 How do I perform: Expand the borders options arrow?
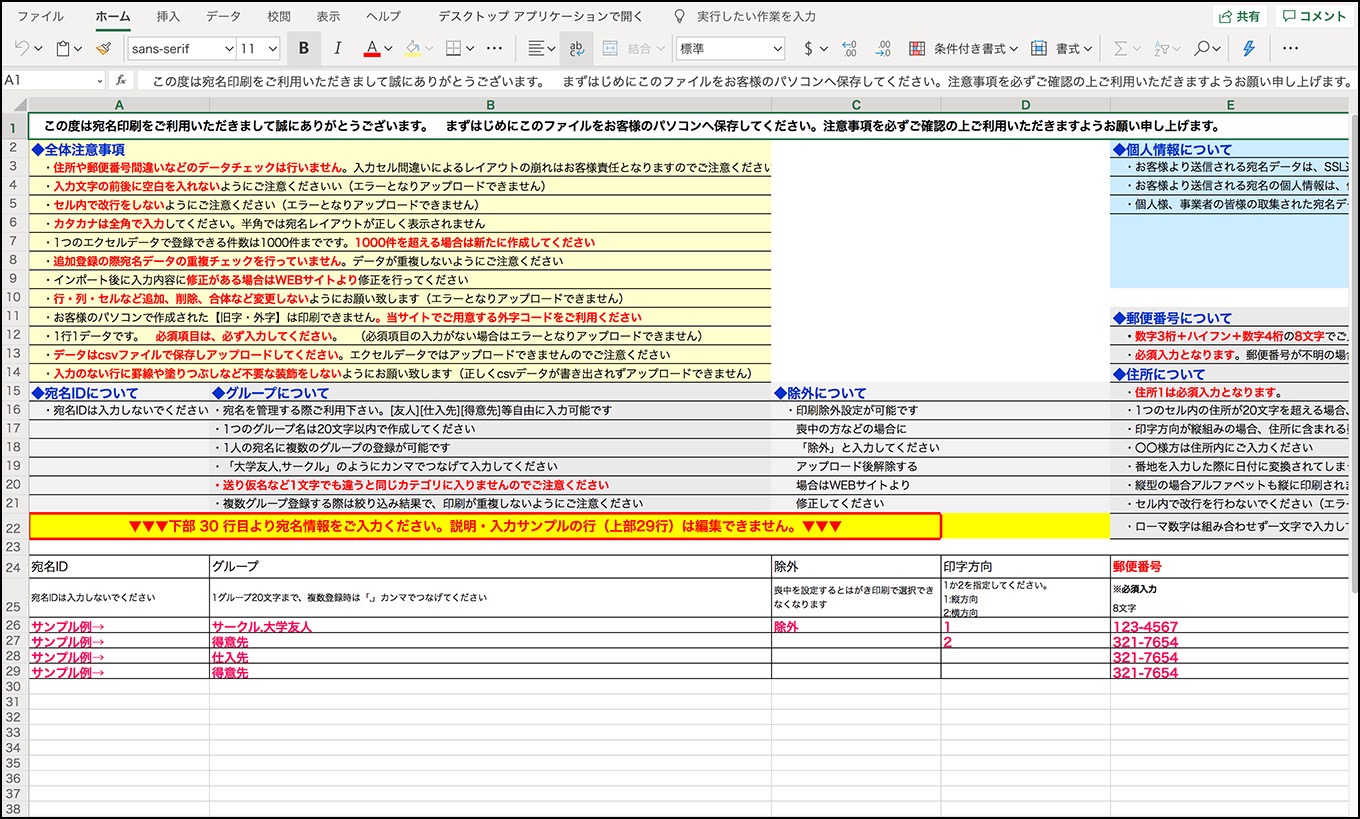tap(471, 48)
